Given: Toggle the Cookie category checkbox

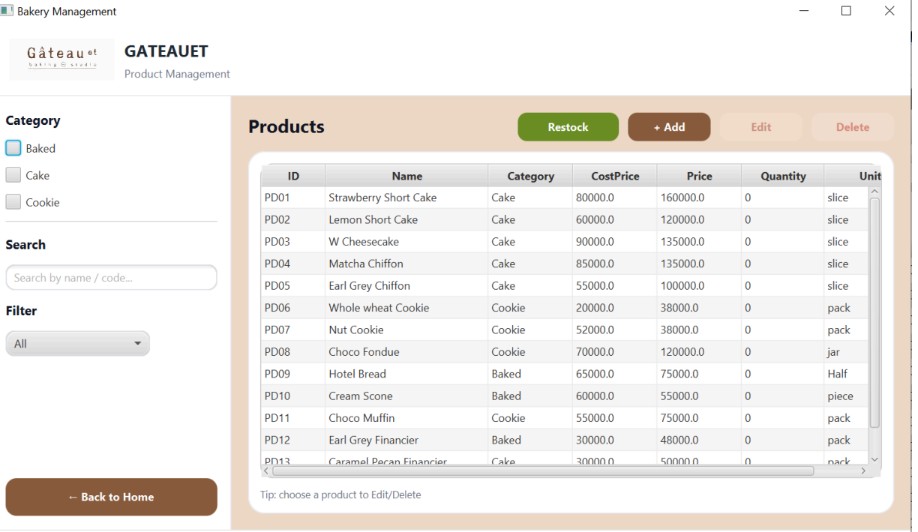Looking at the screenshot, I should click(13, 202).
